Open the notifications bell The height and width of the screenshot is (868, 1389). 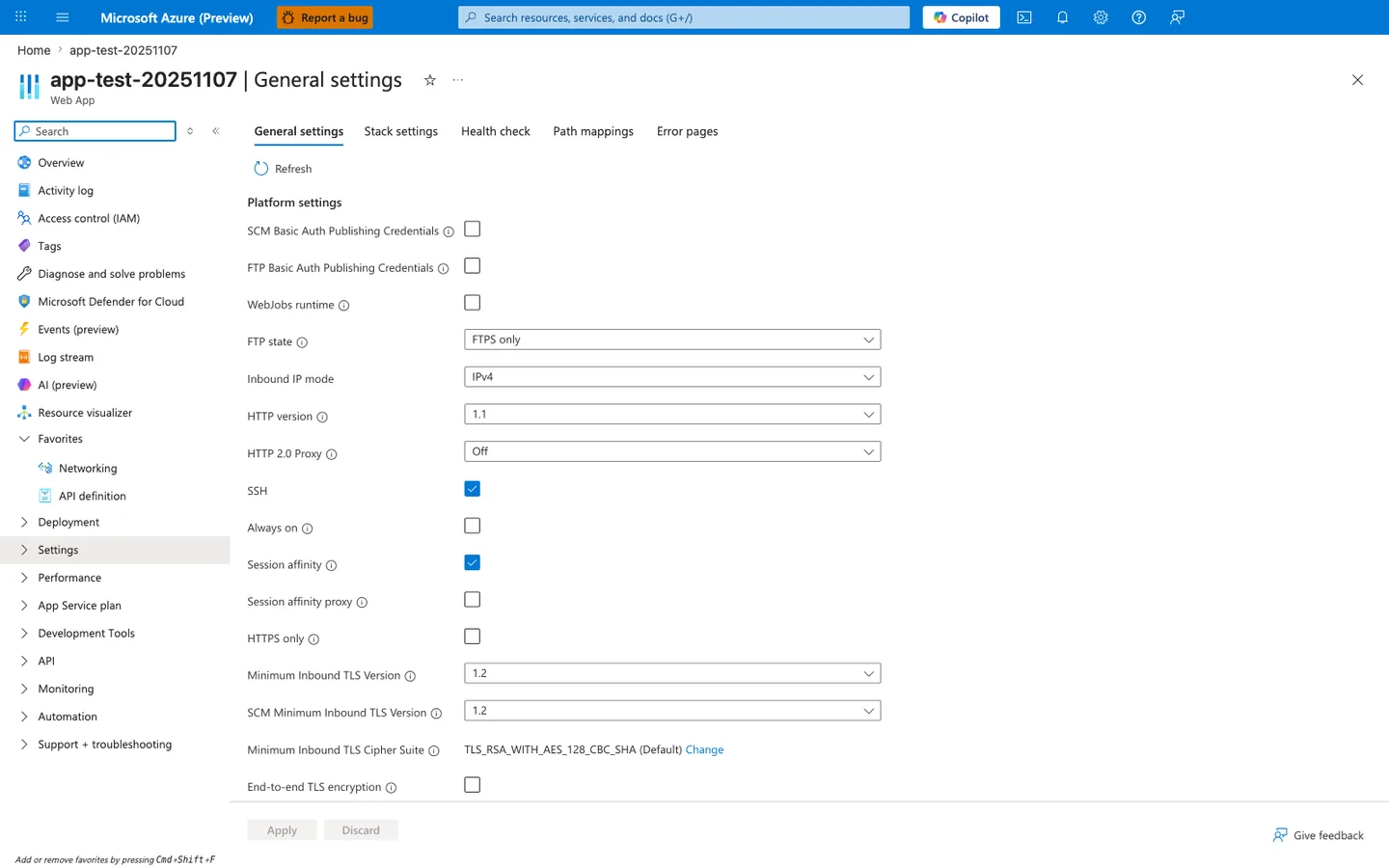(x=1062, y=17)
